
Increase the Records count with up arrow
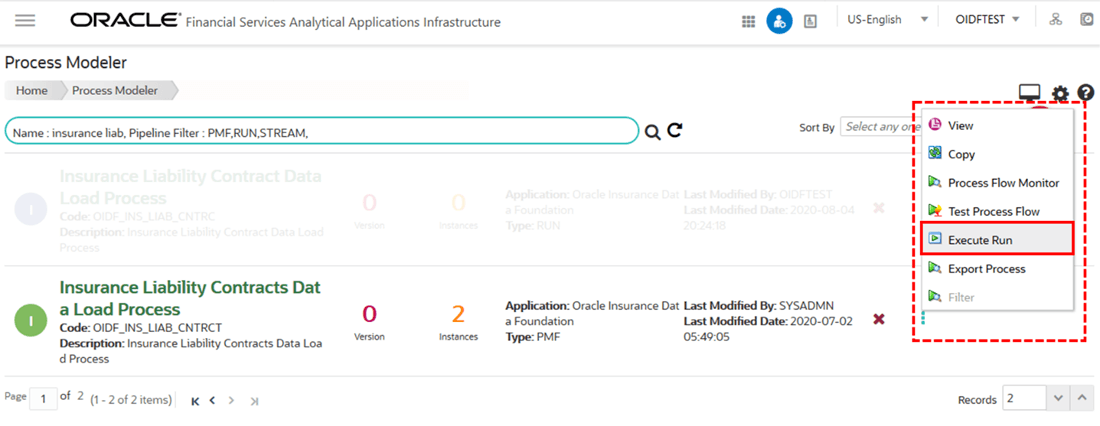[1082, 399]
